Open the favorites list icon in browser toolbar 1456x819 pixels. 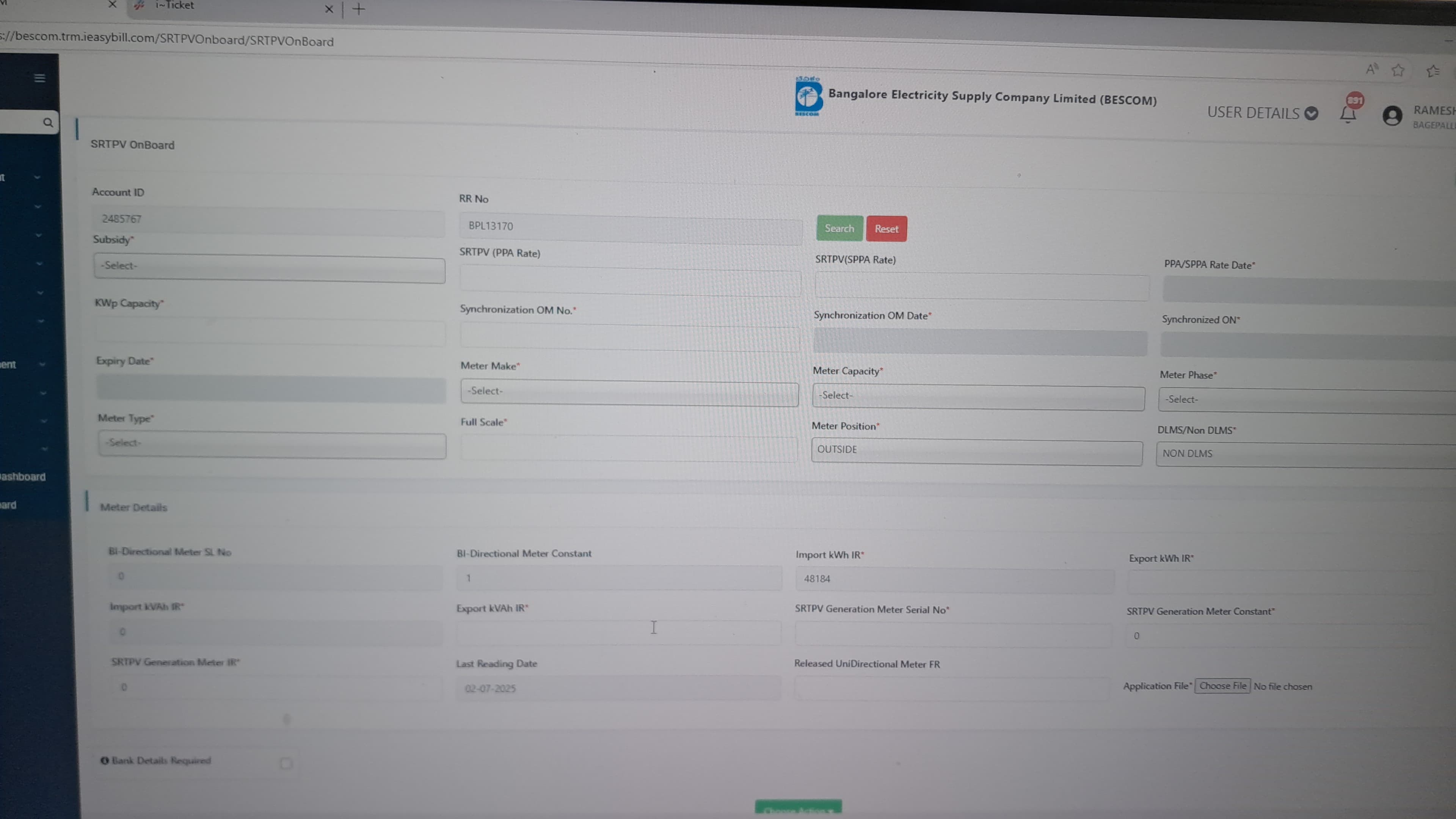pyautogui.click(x=1433, y=71)
